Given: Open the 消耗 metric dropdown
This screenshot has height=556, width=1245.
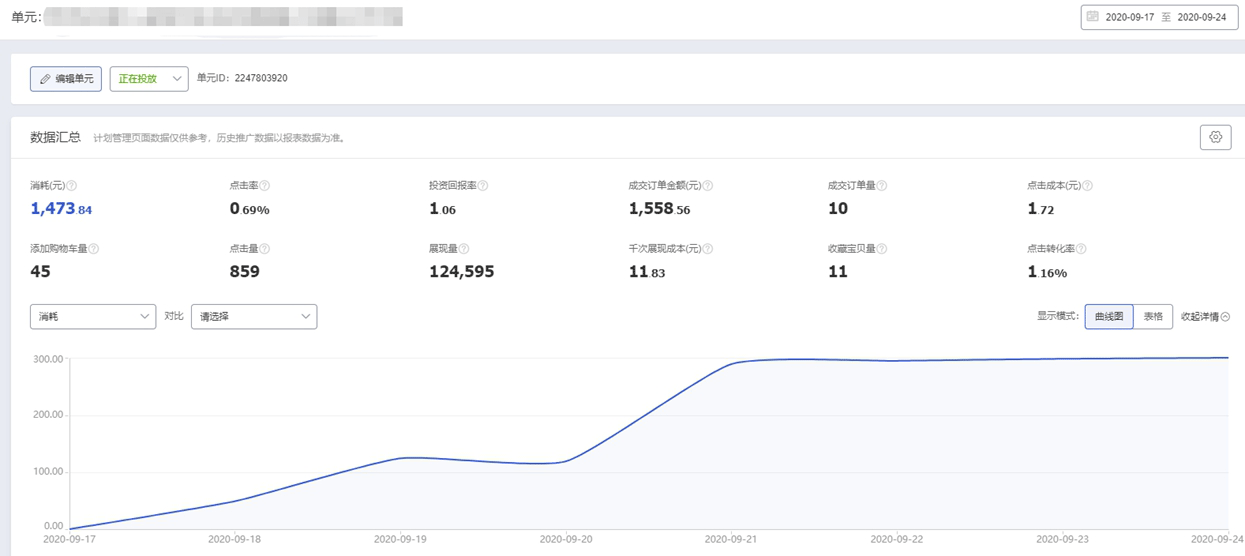Looking at the screenshot, I should pos(93,316).
